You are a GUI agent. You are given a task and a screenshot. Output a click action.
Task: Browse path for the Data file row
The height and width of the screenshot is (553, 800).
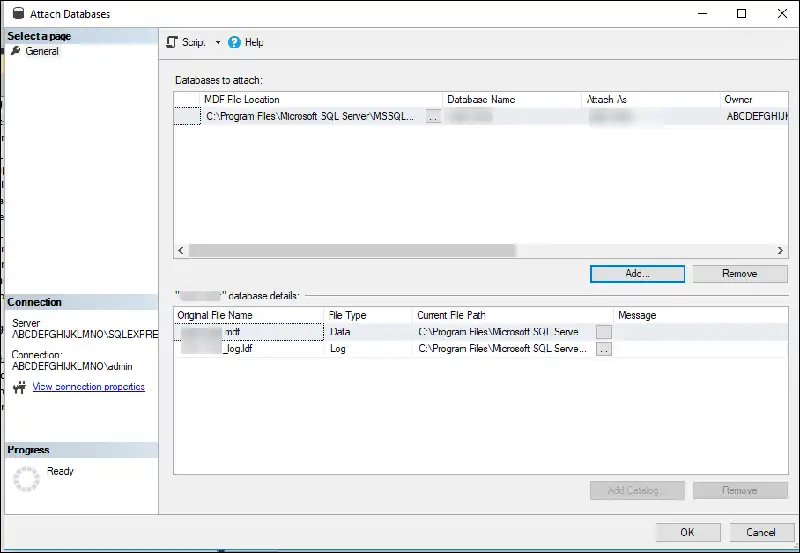point(604,332)
